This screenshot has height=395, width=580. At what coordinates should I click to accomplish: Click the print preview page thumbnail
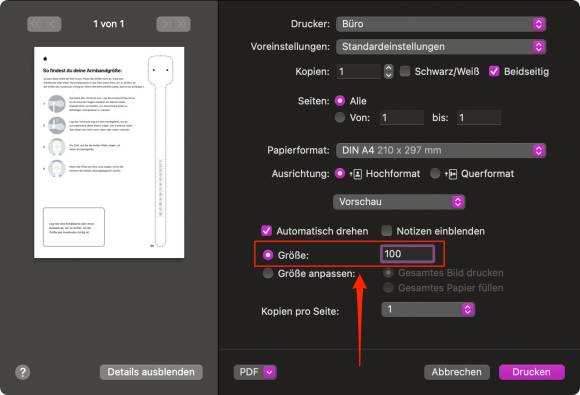109,152
